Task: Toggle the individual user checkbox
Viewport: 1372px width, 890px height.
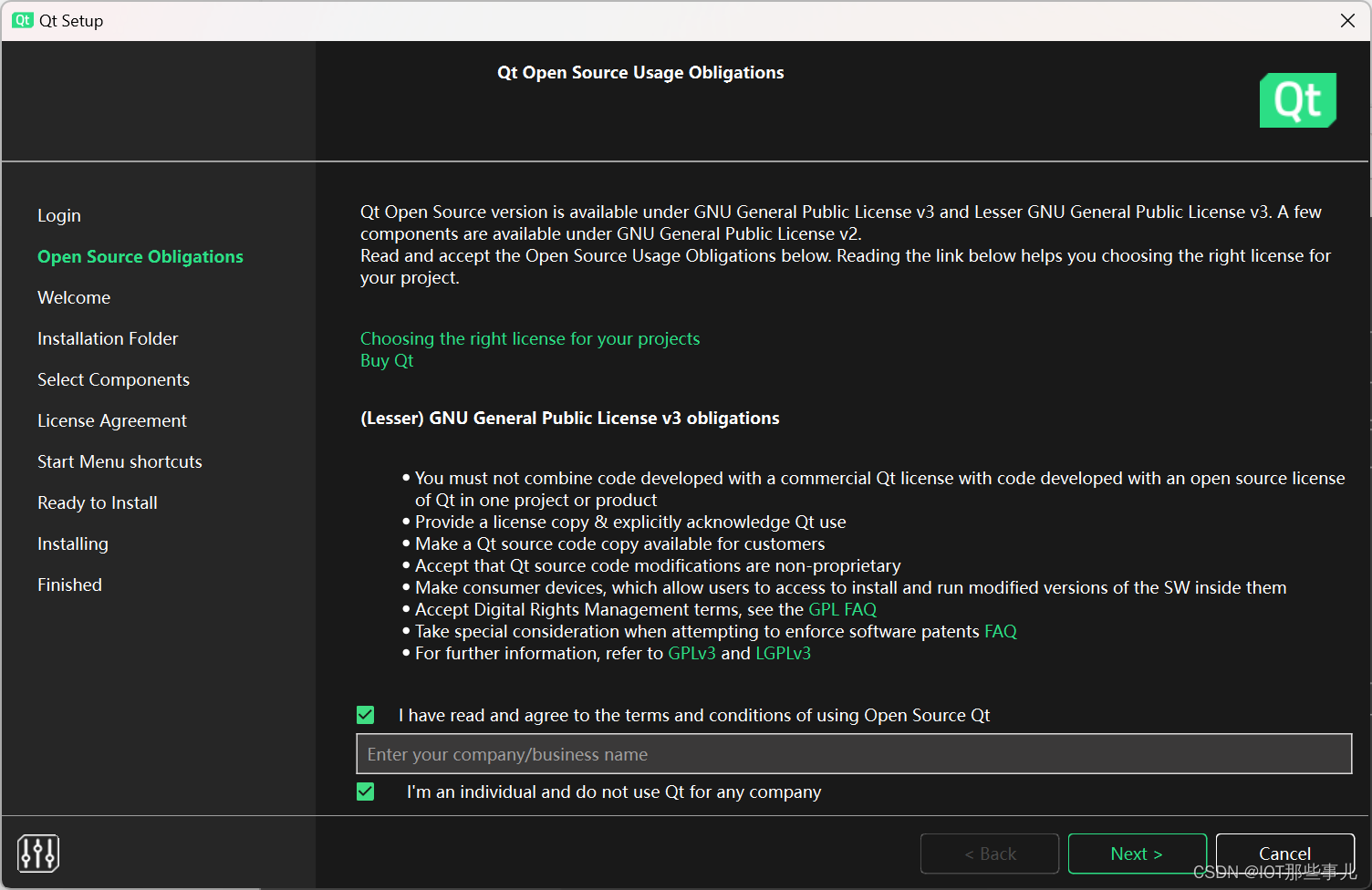Action: pyautogui.click(x=366, y=792)
